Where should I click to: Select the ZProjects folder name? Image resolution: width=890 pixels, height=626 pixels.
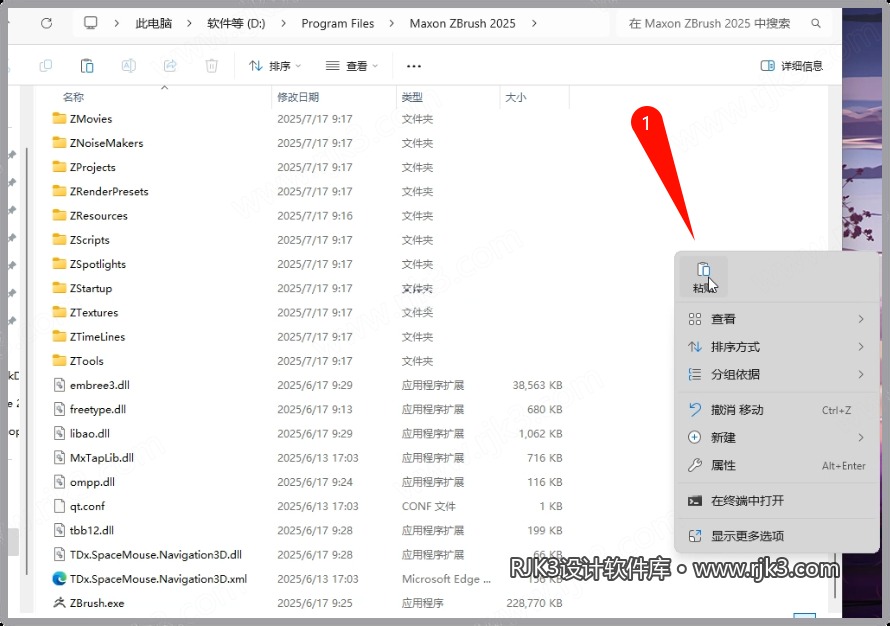[93, 167]
